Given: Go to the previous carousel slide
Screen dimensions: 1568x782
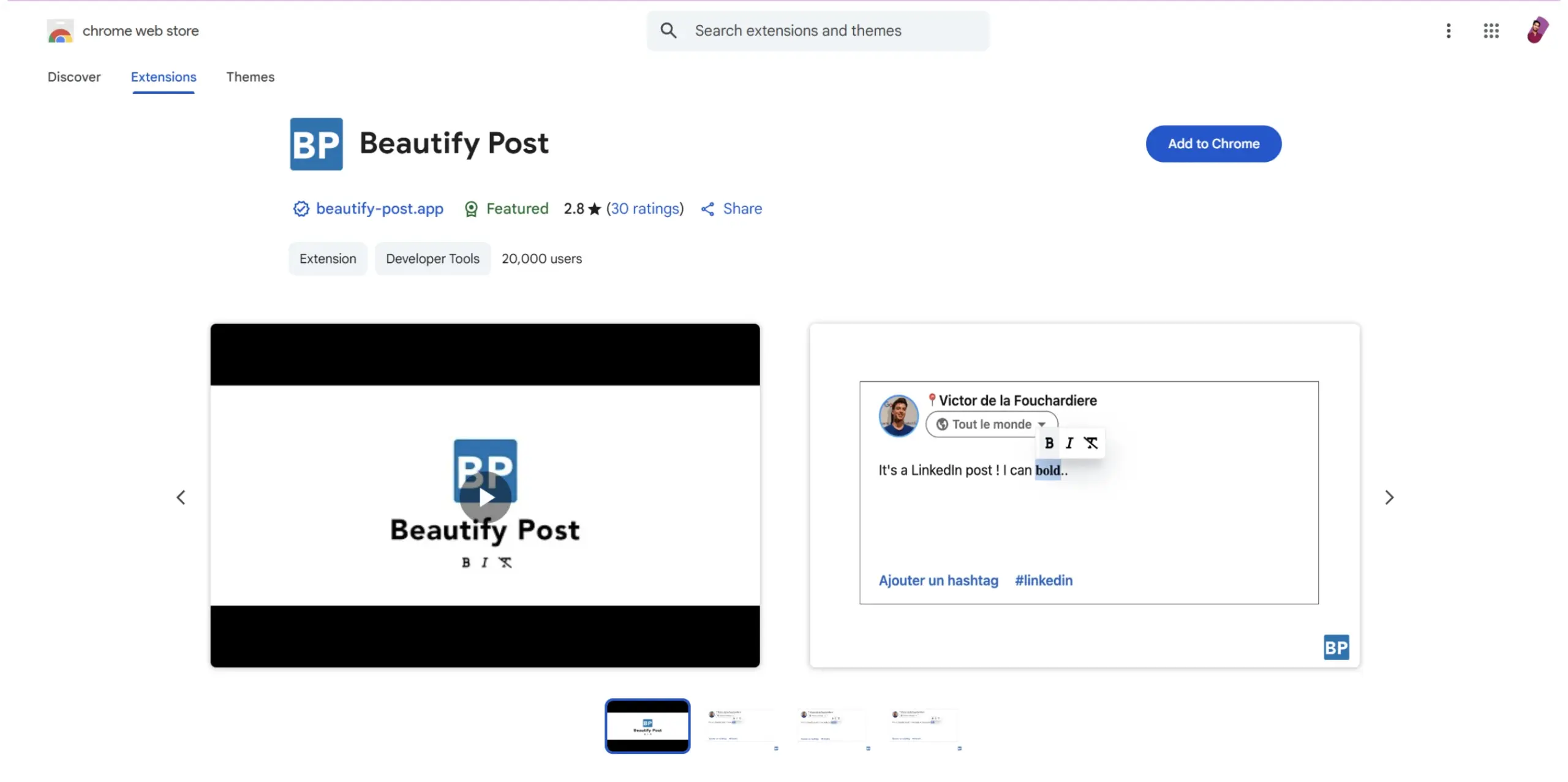Looking at the screenshot, I should (x=181, y=497).
